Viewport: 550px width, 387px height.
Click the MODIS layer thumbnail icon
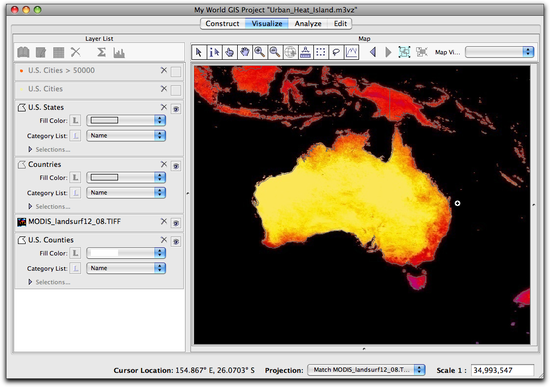[x=22, y=222]
